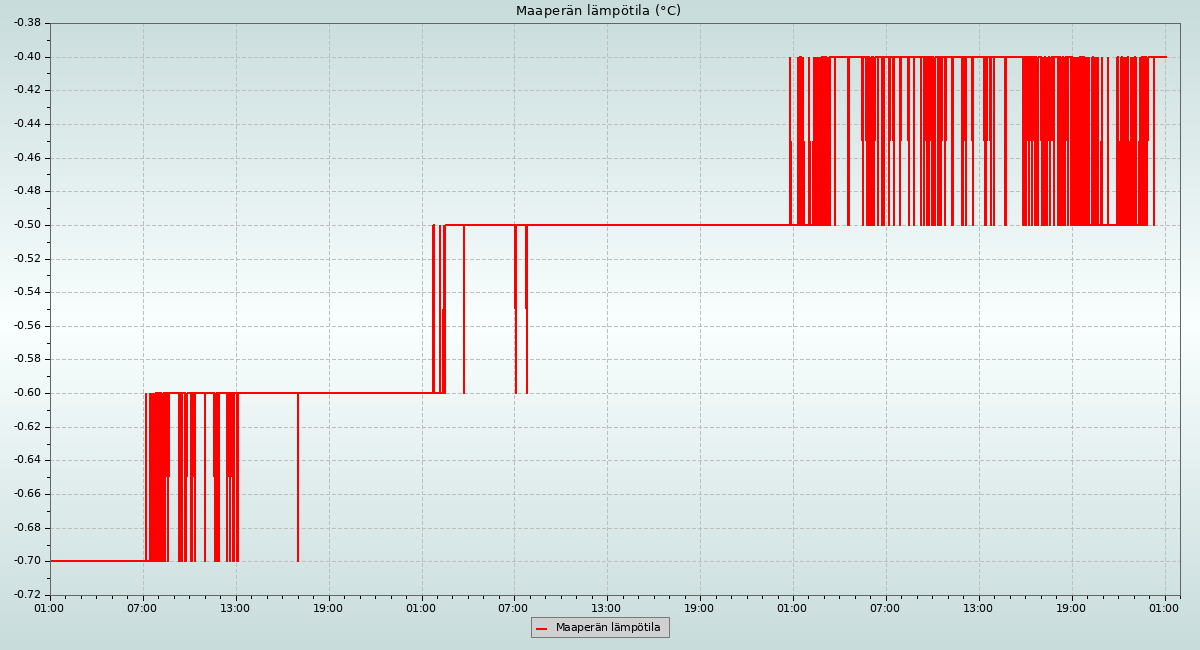The height and width of the screenshot is (650, 1200).
Task: Click the leftmost 01:00 x-axis label
Action: point(49,607)
